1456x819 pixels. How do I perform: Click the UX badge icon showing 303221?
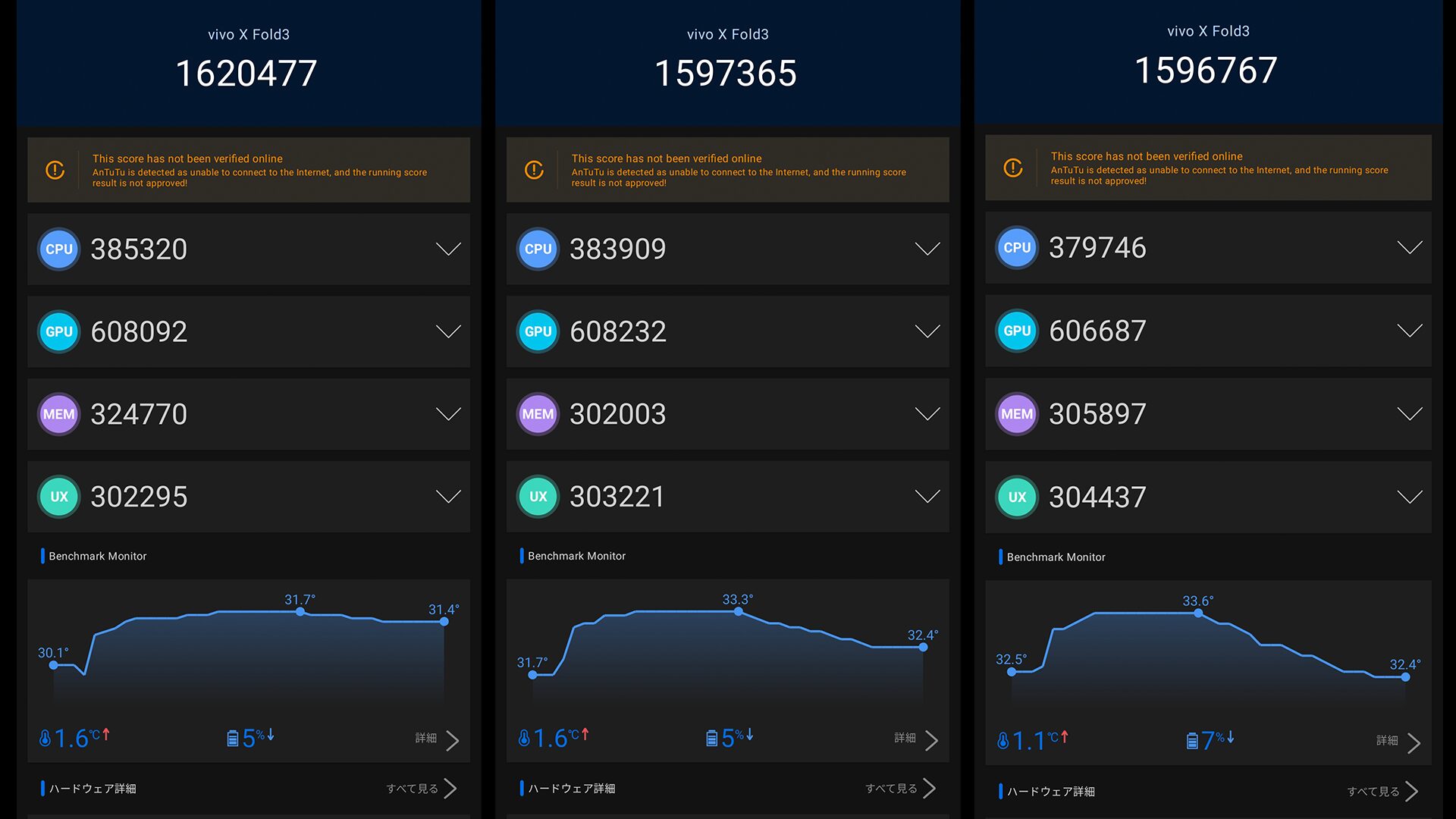click(538, 497)
